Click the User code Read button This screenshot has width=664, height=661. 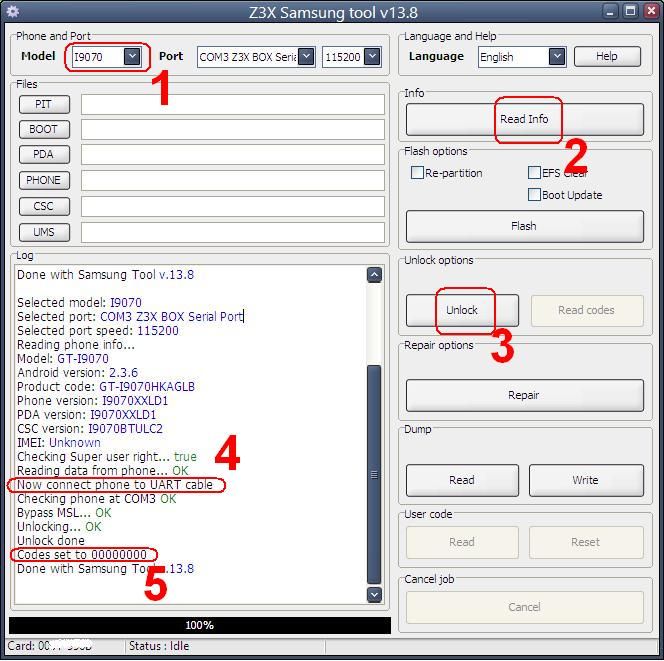point(462,542)
